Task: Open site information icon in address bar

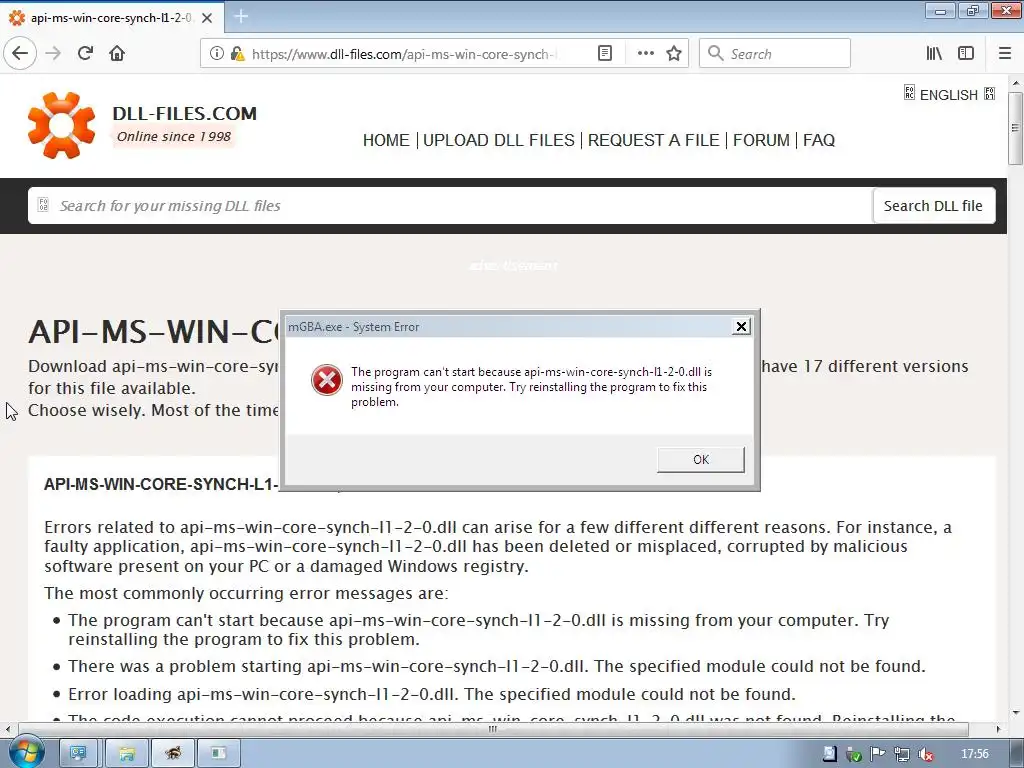Action: tap(216, 54)
